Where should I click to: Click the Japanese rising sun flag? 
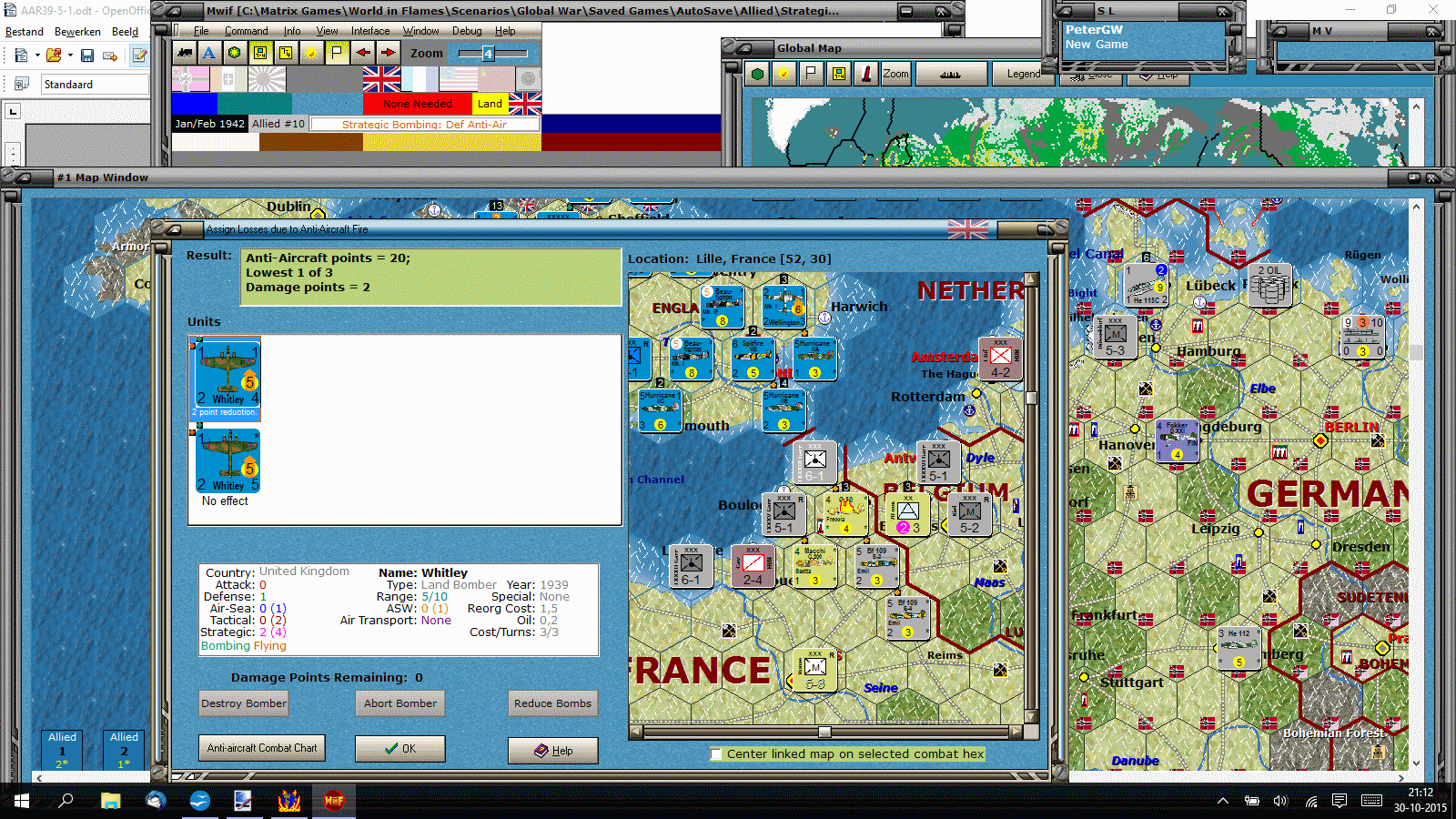[x=267, y=79]
